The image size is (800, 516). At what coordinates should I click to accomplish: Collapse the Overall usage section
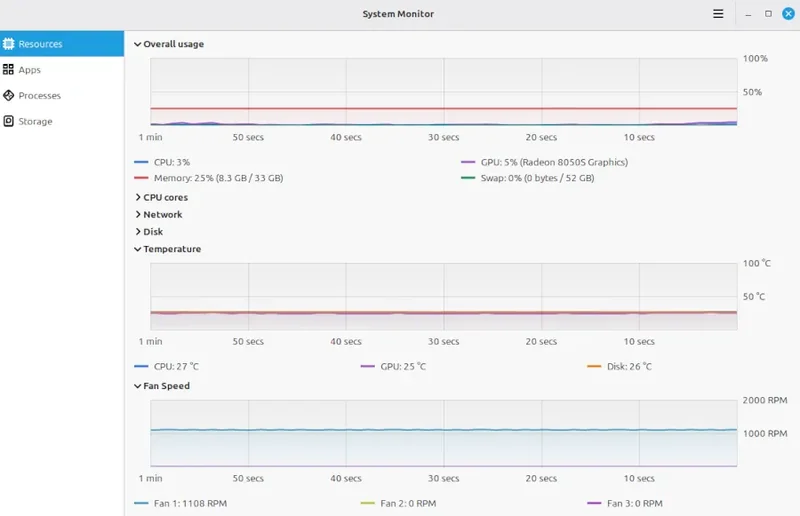click(x=169, y=44)
